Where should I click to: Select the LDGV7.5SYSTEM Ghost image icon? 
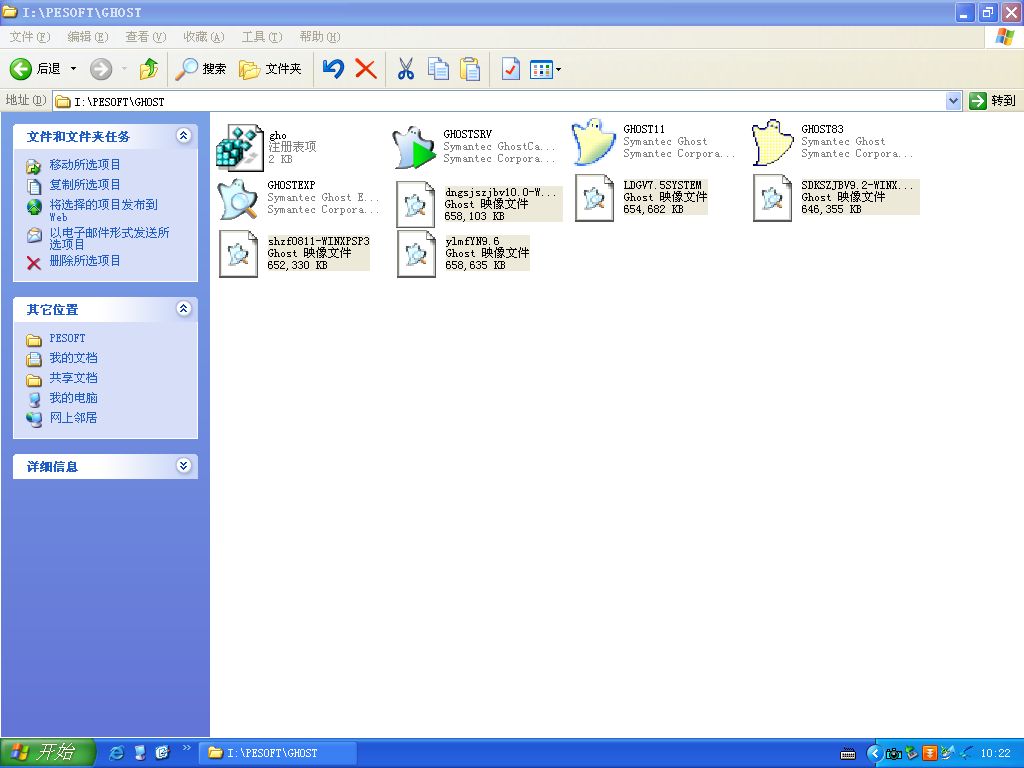tap(594, 197)
